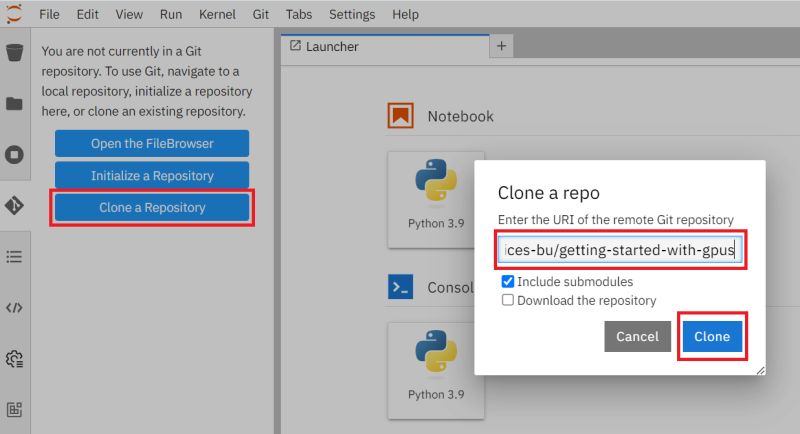Click the Console section terminal icon

coord(401,287)
